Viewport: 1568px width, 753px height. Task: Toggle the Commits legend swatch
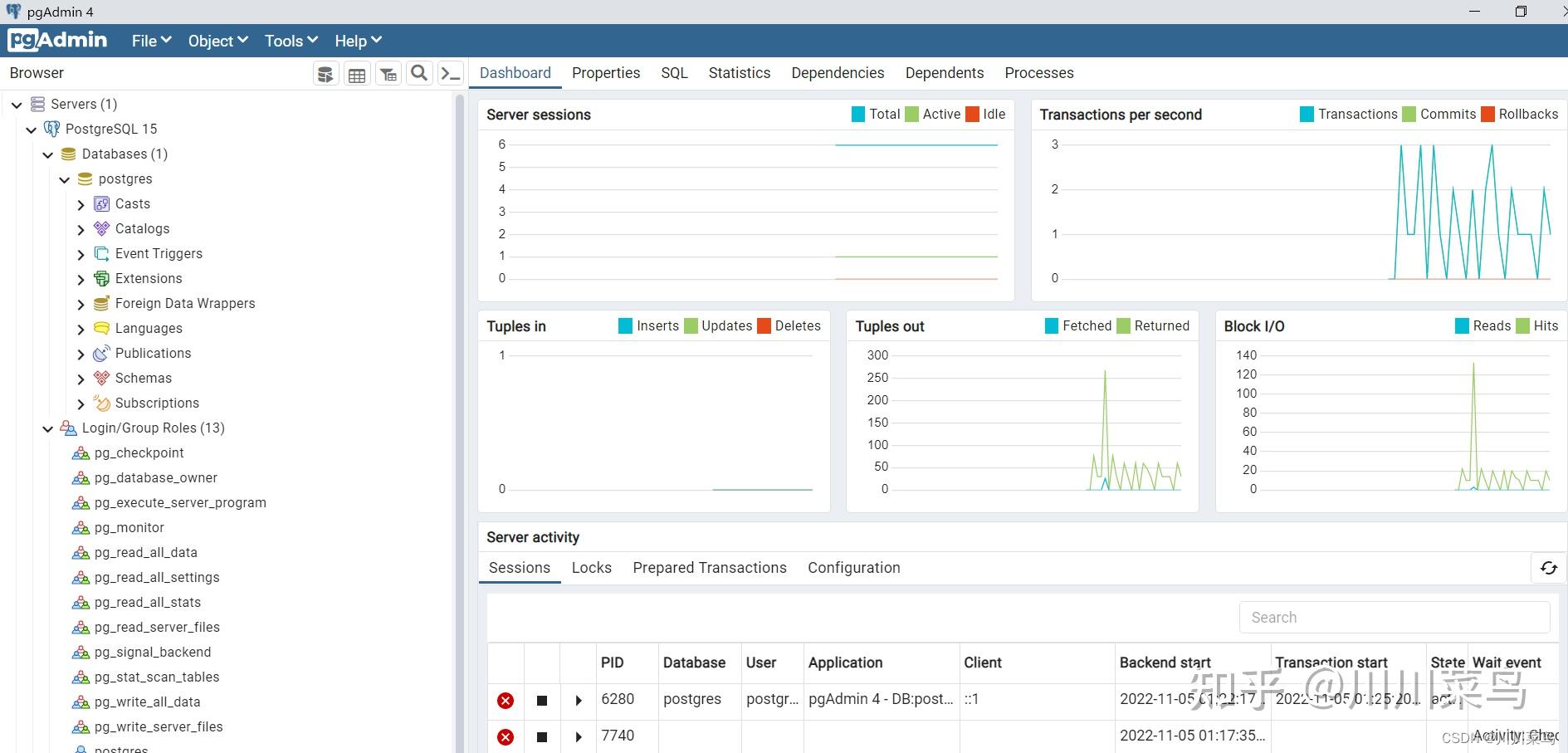[x=1409, y=115]
